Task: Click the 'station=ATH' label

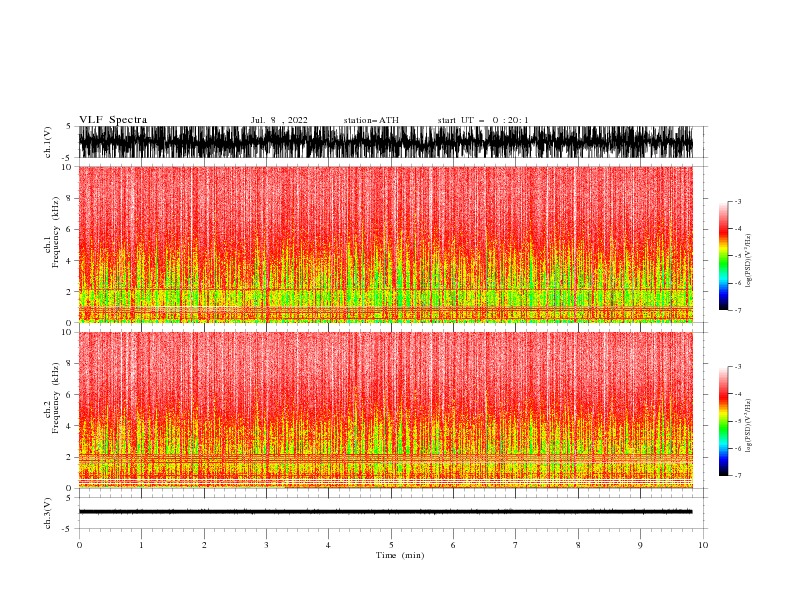Action: tap(371, 120)
